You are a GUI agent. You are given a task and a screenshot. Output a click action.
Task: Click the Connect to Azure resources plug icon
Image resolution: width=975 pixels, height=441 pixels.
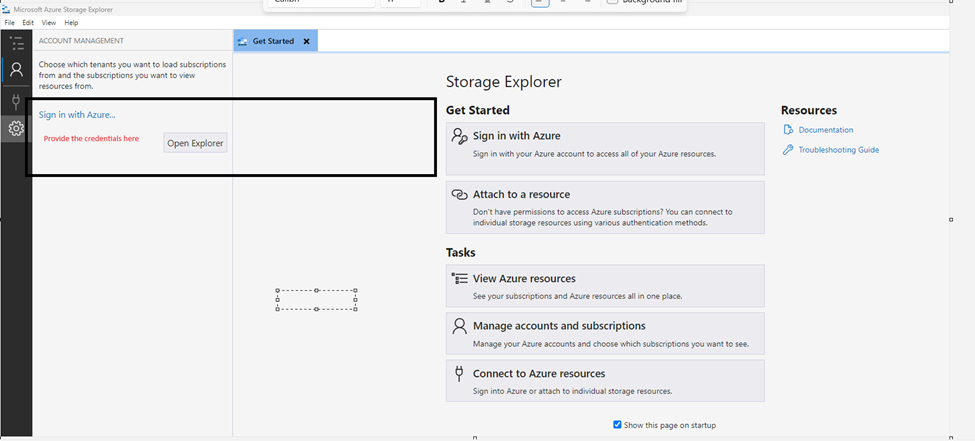pyautogui.click(x=460, y=374)
